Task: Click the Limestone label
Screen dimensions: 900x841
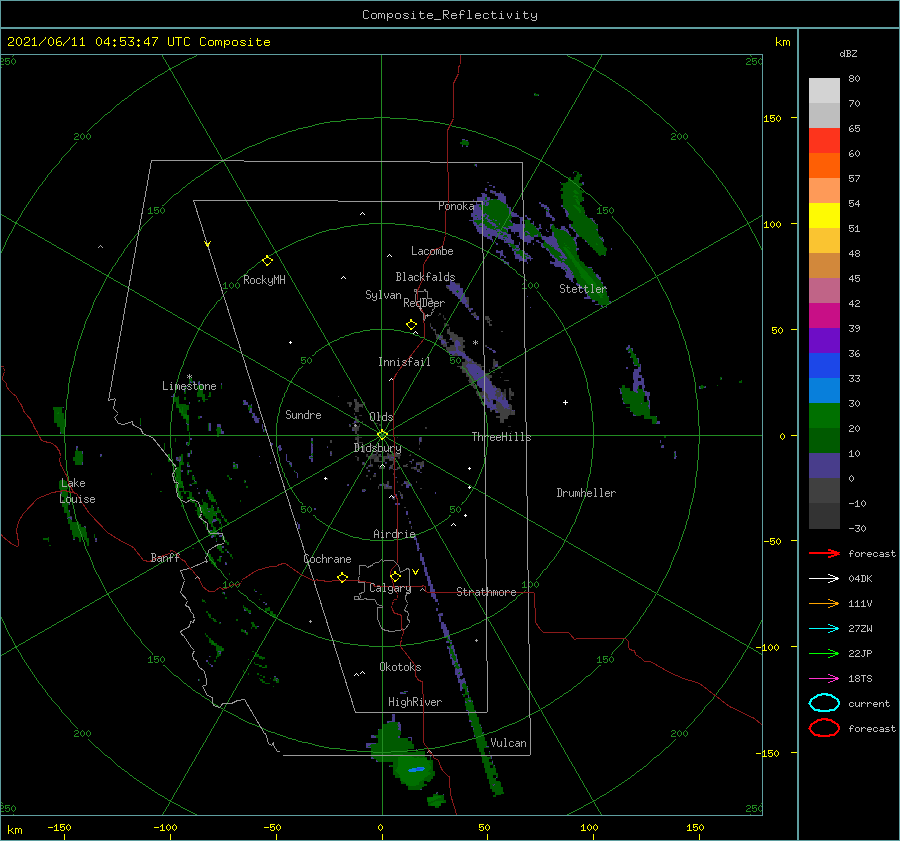Action: (x=189, y=386)
